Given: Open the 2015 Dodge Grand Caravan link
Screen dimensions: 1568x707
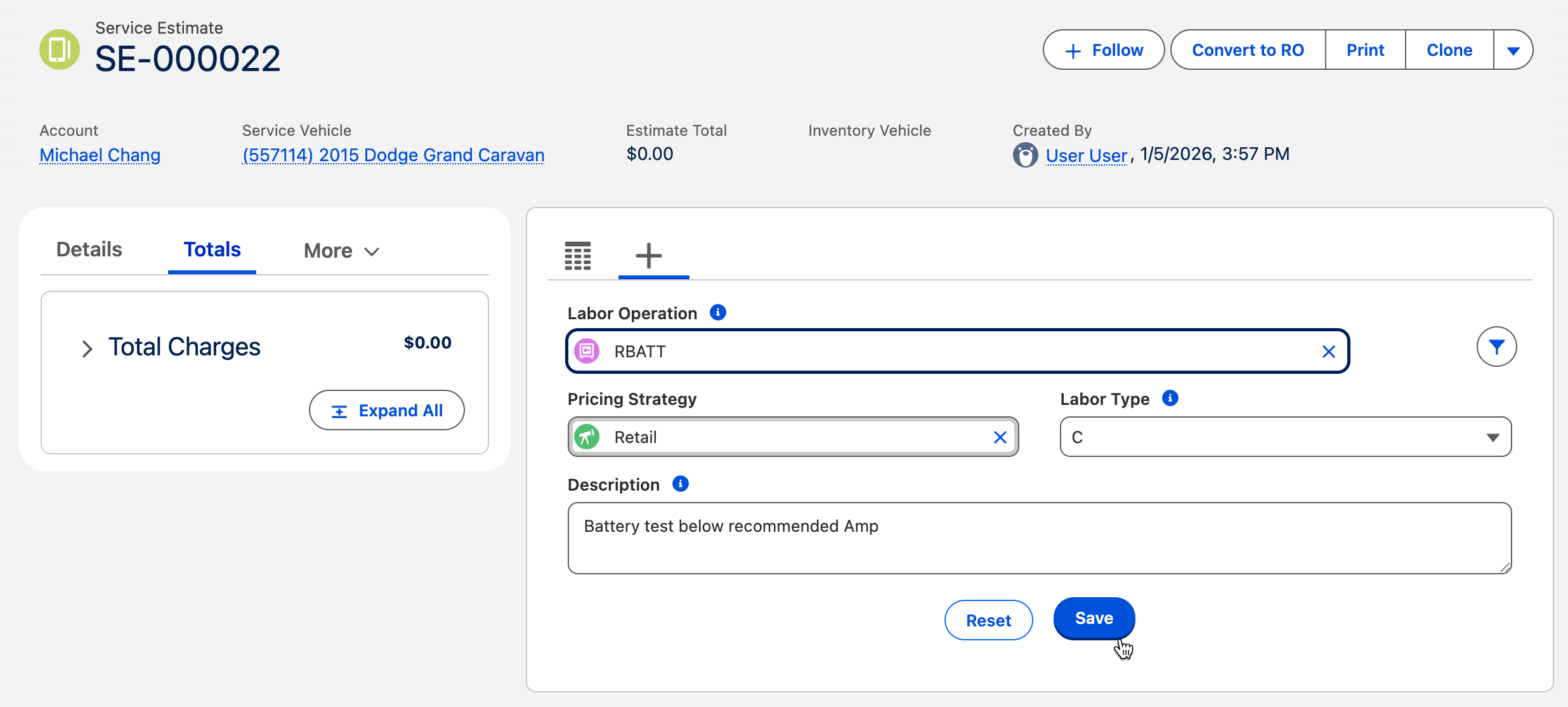Looking at the screenshot, I should click(x=393, y=155).
